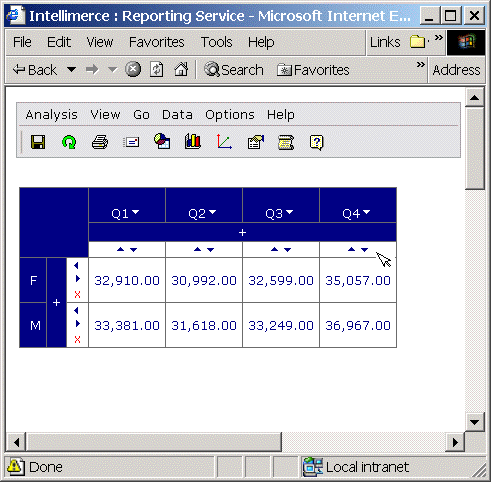Click the email/send report icon
491x482 pixels.
[131, 142]
